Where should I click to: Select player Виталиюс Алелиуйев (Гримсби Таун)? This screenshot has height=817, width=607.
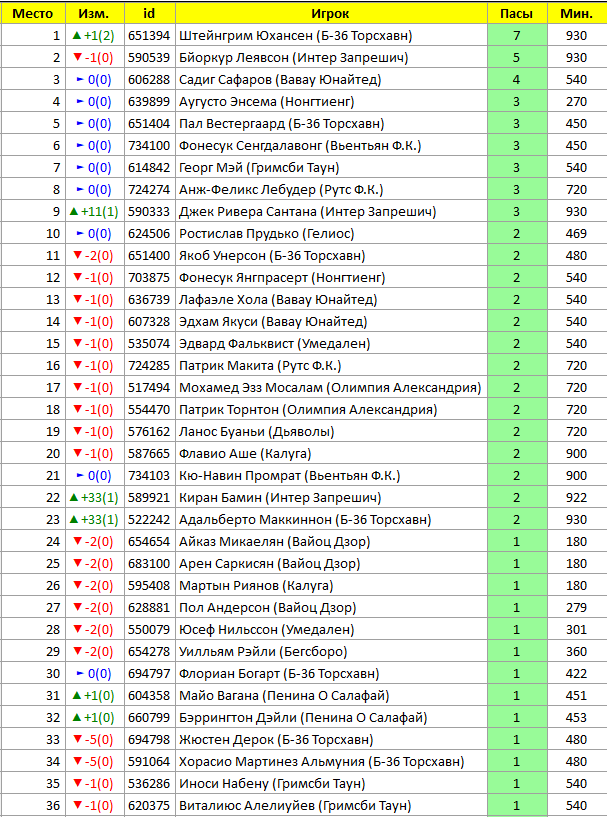[x=295, y=806]
